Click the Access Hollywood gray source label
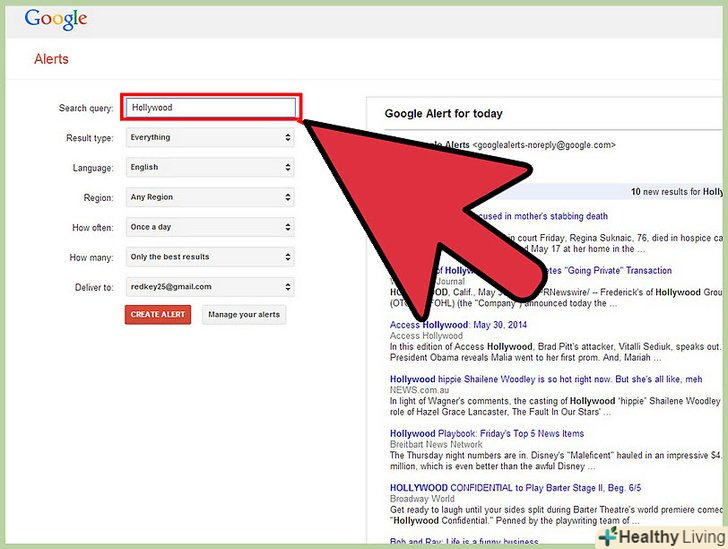The height and width of the screenshot is (549, 728). (x=426, y=336)
